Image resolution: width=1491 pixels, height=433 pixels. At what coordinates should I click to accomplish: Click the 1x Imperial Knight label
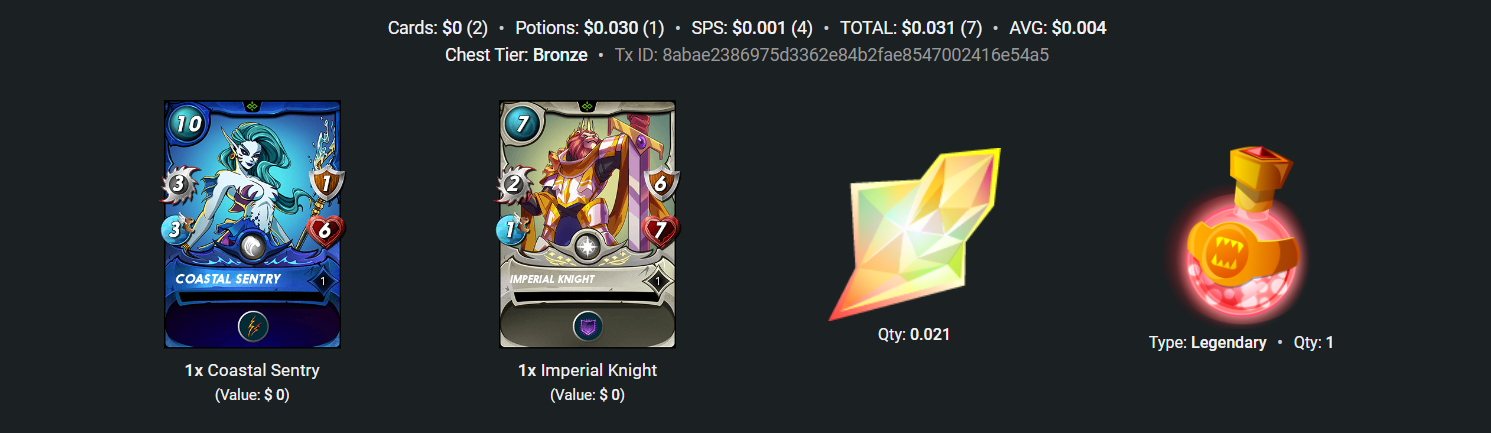point(587,370)
